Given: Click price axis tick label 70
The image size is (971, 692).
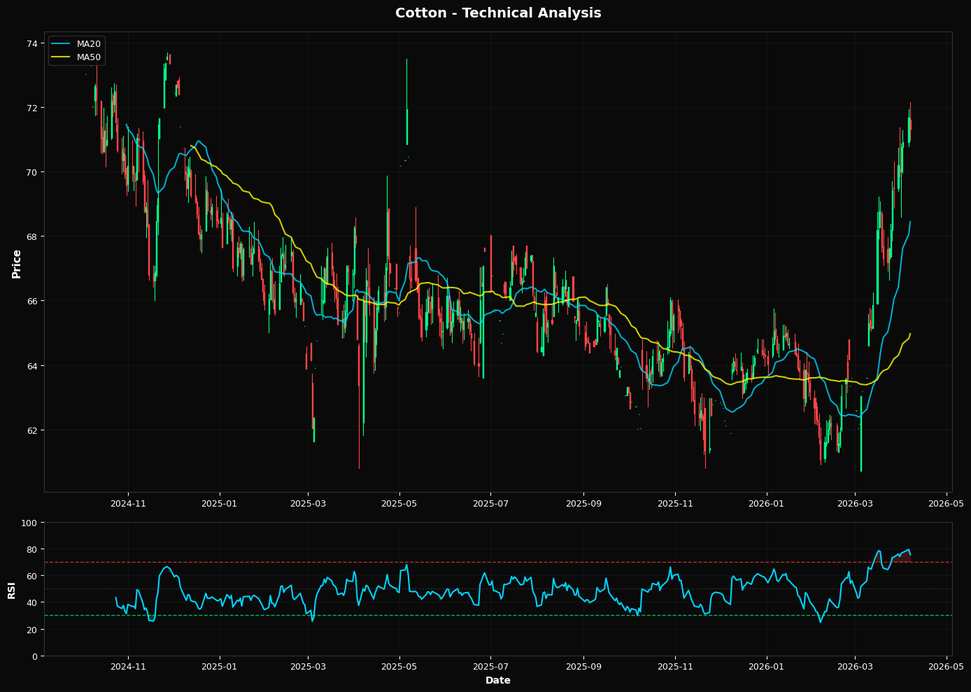Looking at the screenshot, I should coord(34,172).
